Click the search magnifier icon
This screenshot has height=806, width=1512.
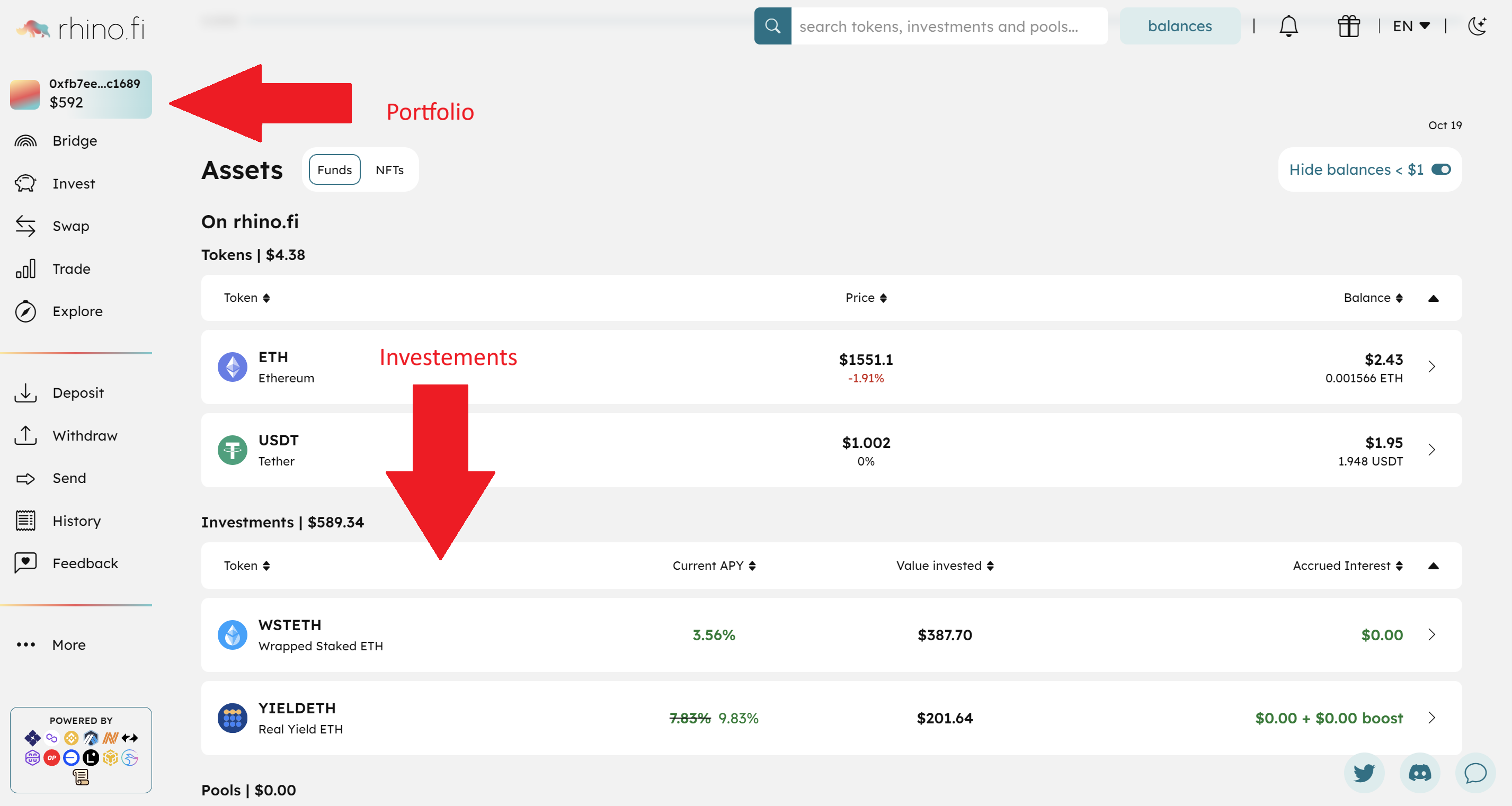(772, 26)
